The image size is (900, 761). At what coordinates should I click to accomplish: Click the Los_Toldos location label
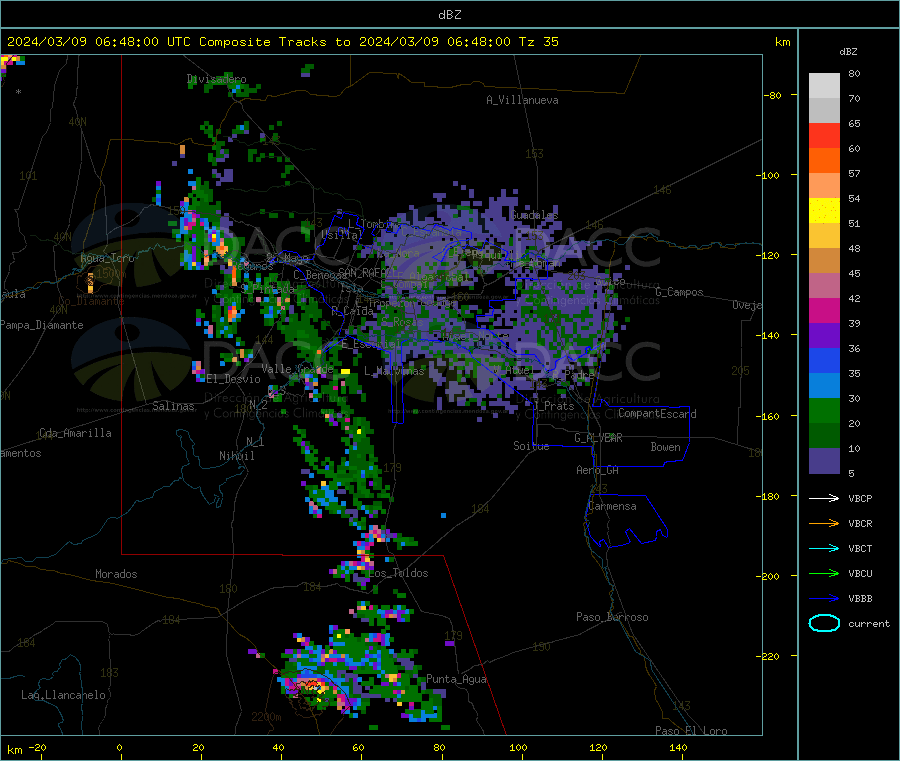(x=398, y=573)
